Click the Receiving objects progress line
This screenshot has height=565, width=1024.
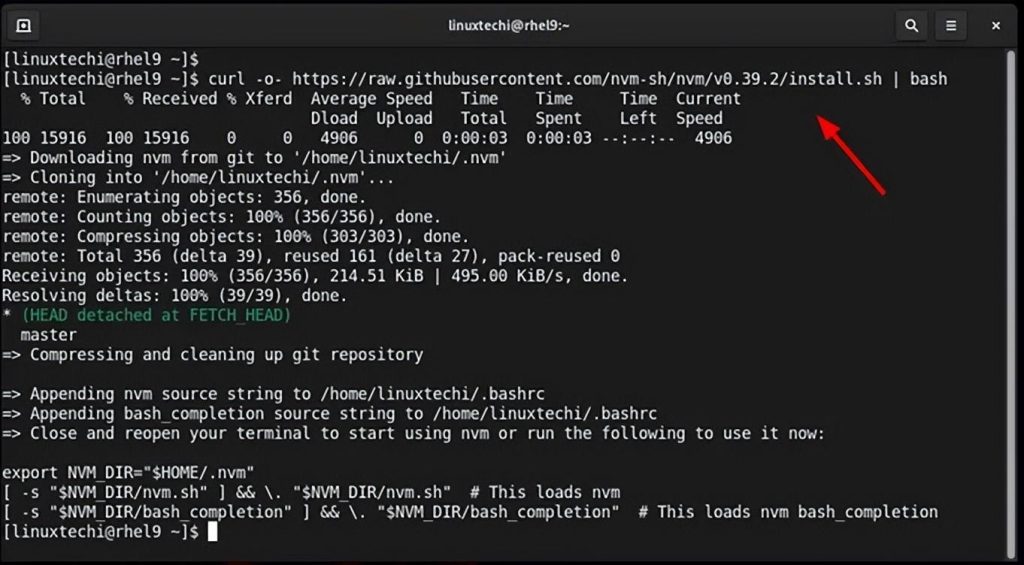point(315,276)
